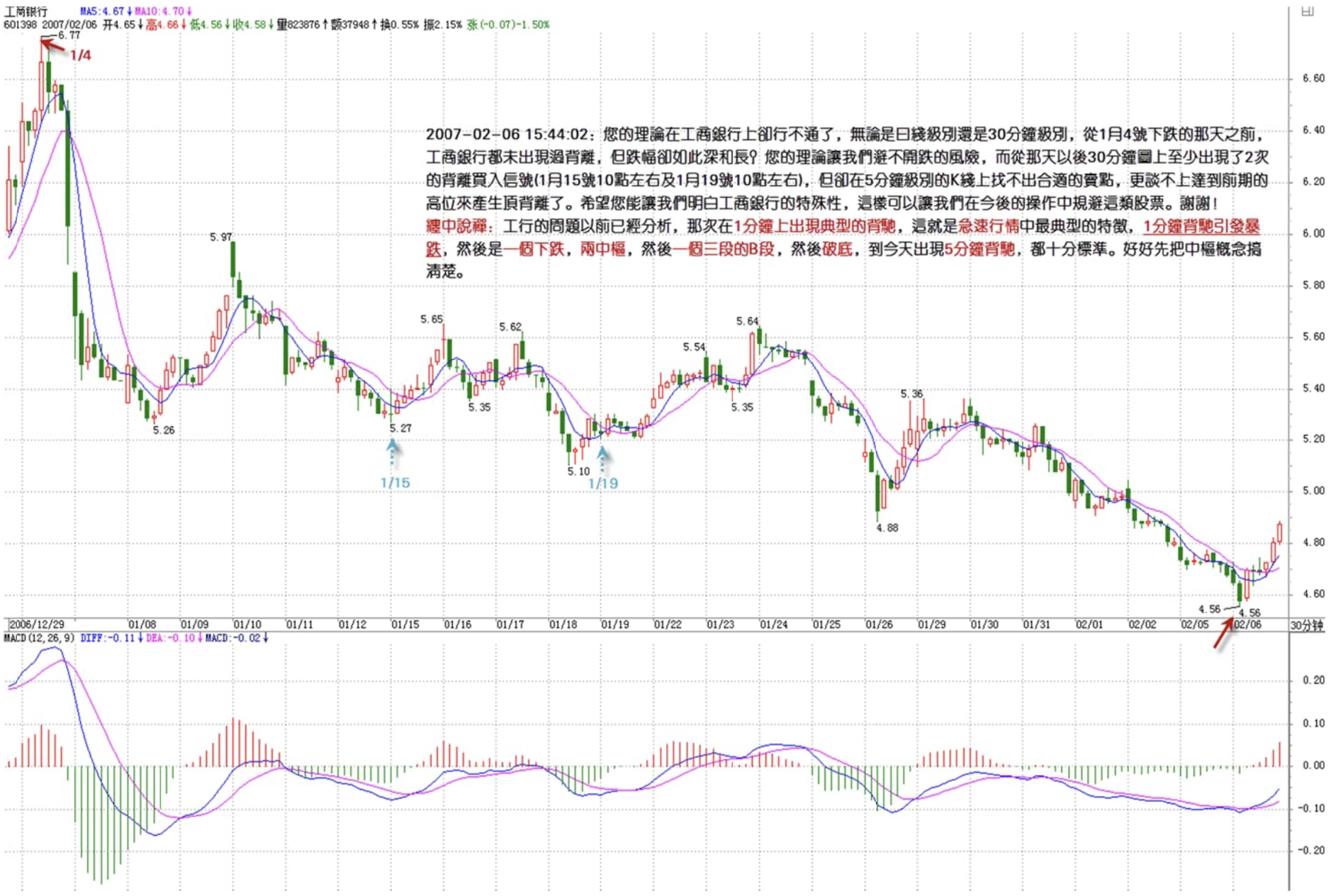
Task: Click the down arrow after DIFF value
Action: (x=140, y=638)
